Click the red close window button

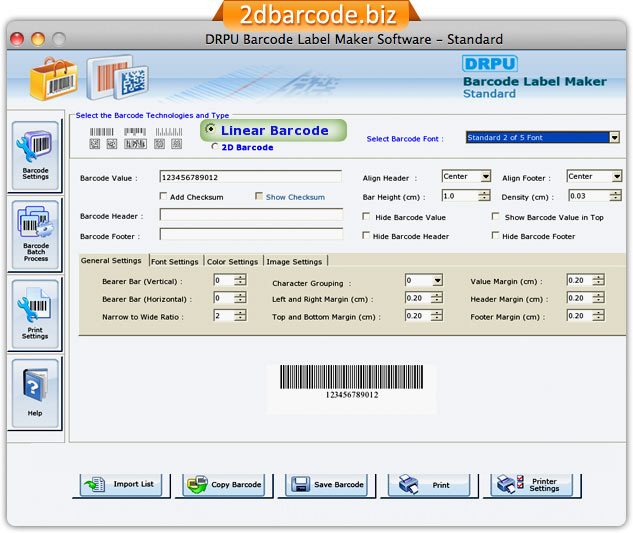click(x=17, y=39)
